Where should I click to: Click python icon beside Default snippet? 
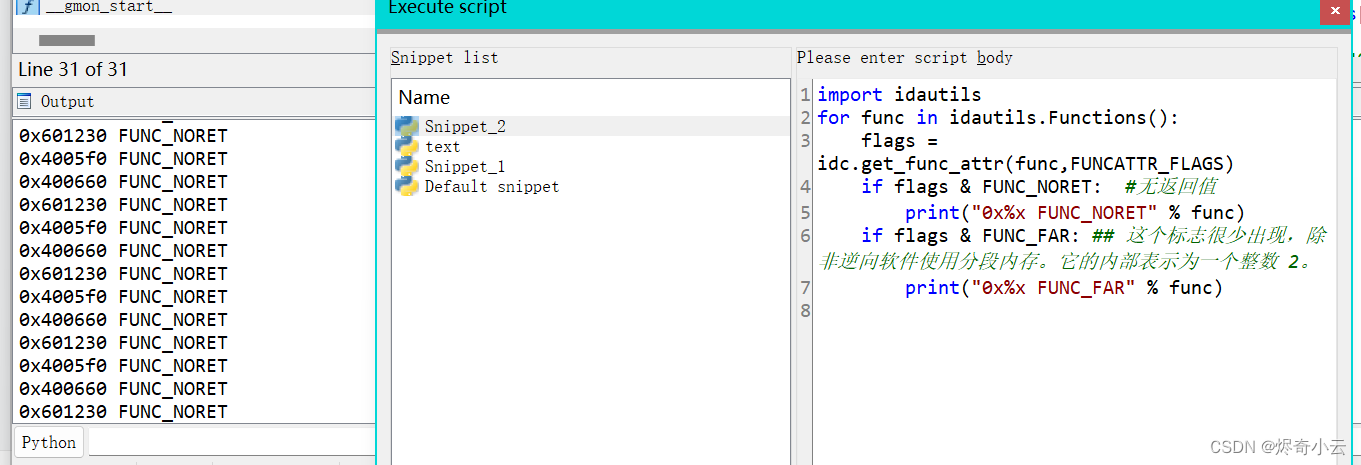coord(407,186)
